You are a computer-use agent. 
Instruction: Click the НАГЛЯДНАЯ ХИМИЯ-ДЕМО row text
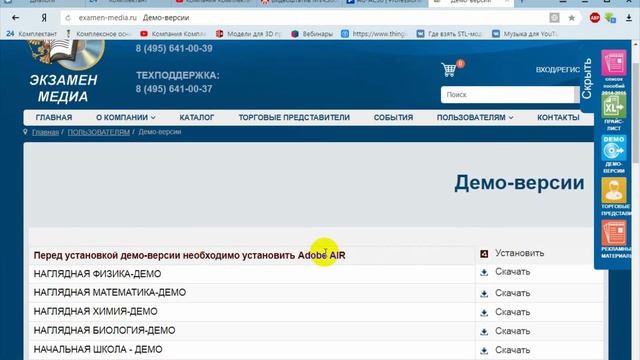coord(96,311)
